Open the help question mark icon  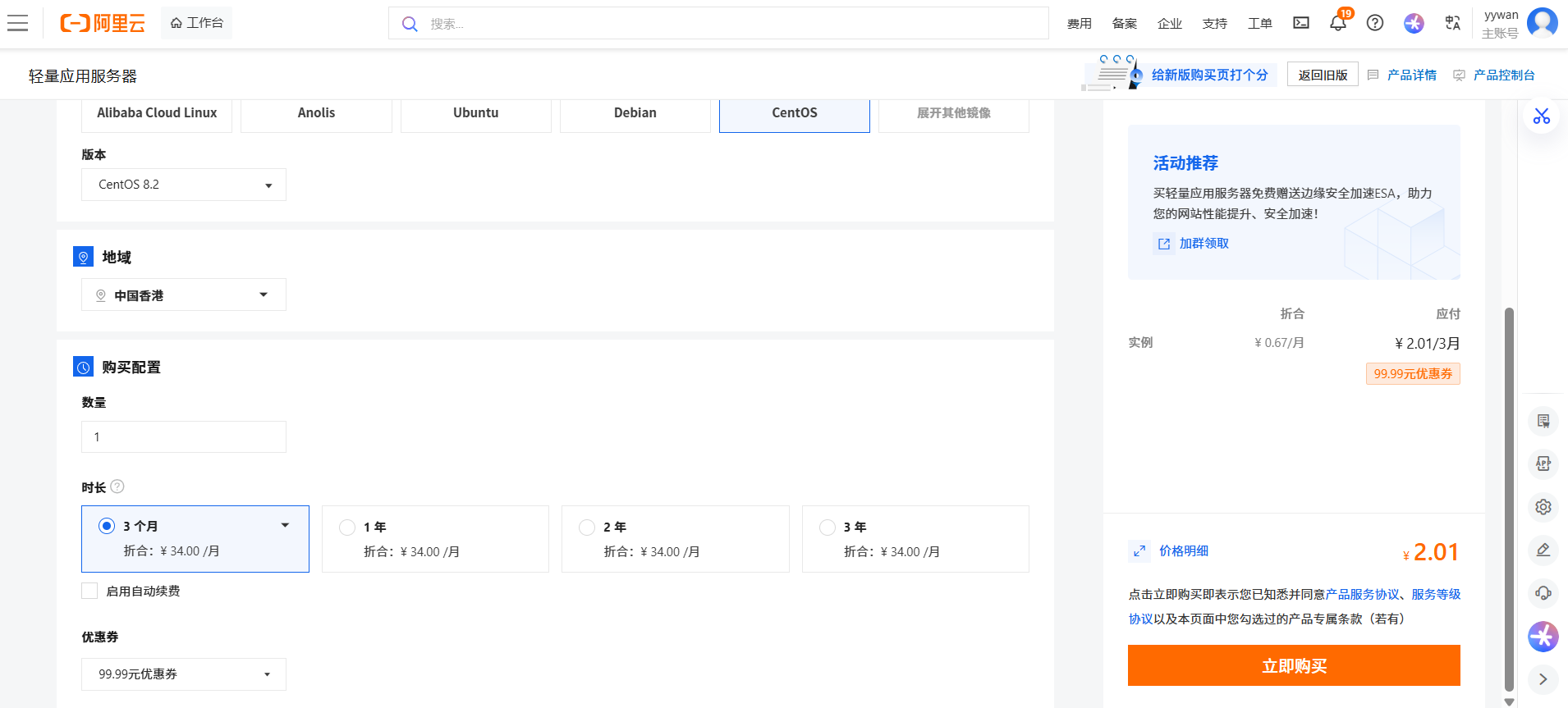click(1375, 23)
